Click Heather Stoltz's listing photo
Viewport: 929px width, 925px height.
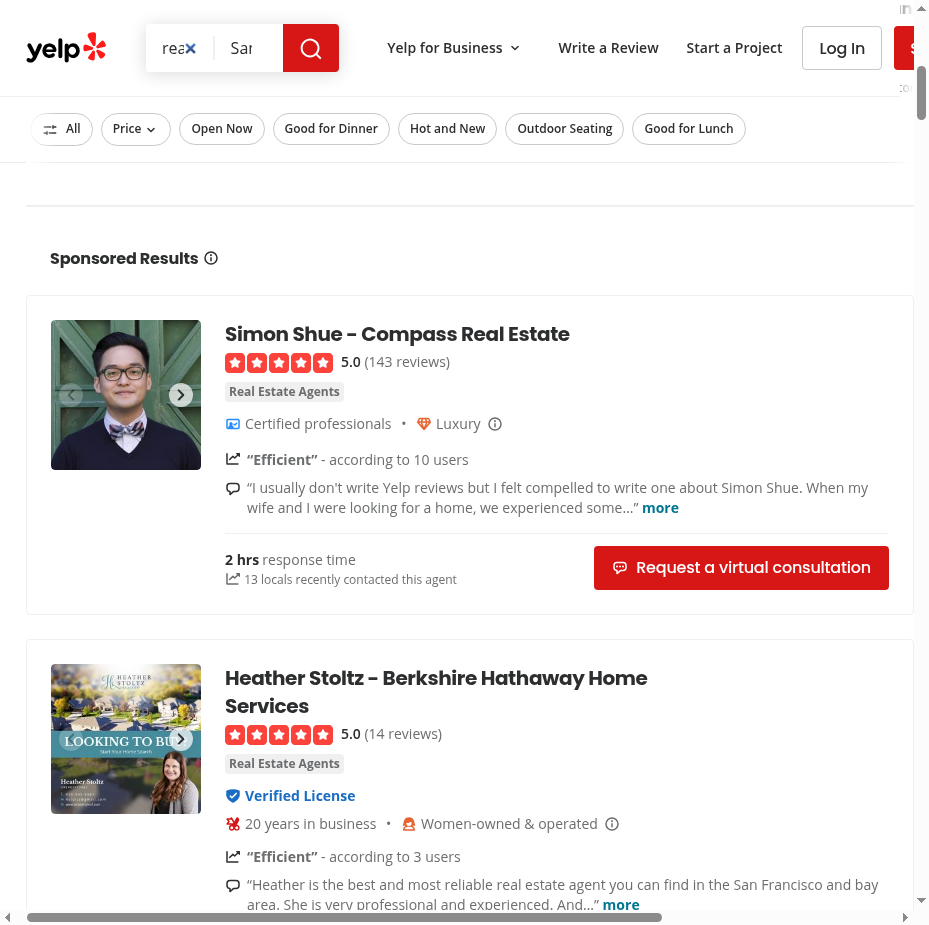click(x=126, y=739)
